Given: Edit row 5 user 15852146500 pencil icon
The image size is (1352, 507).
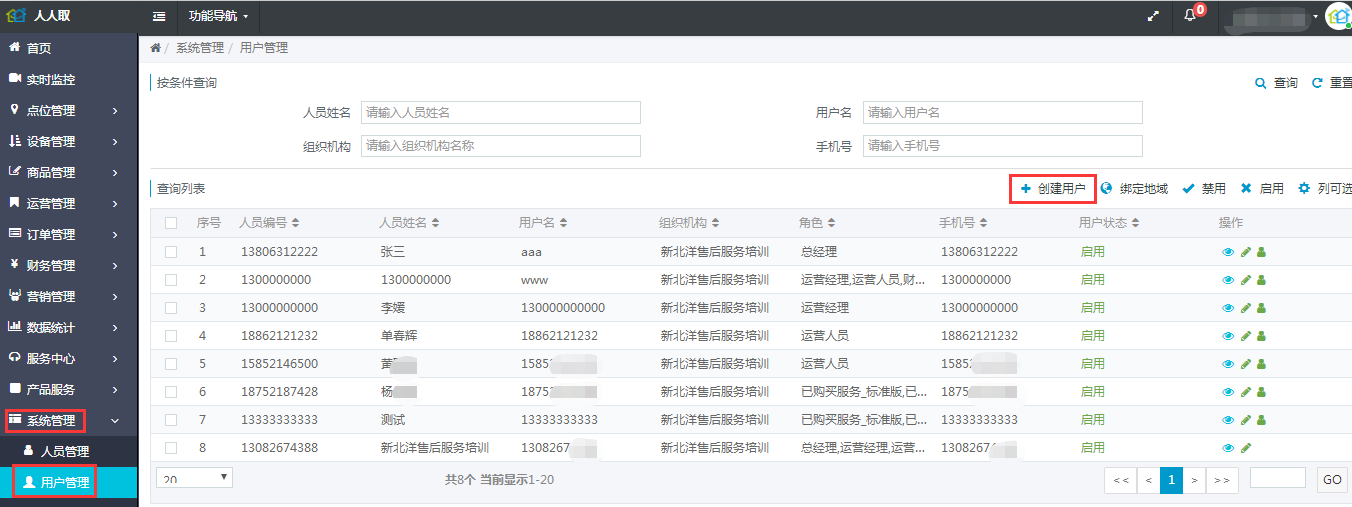Looking at the screenshot, I should [x=1245, y=364].
